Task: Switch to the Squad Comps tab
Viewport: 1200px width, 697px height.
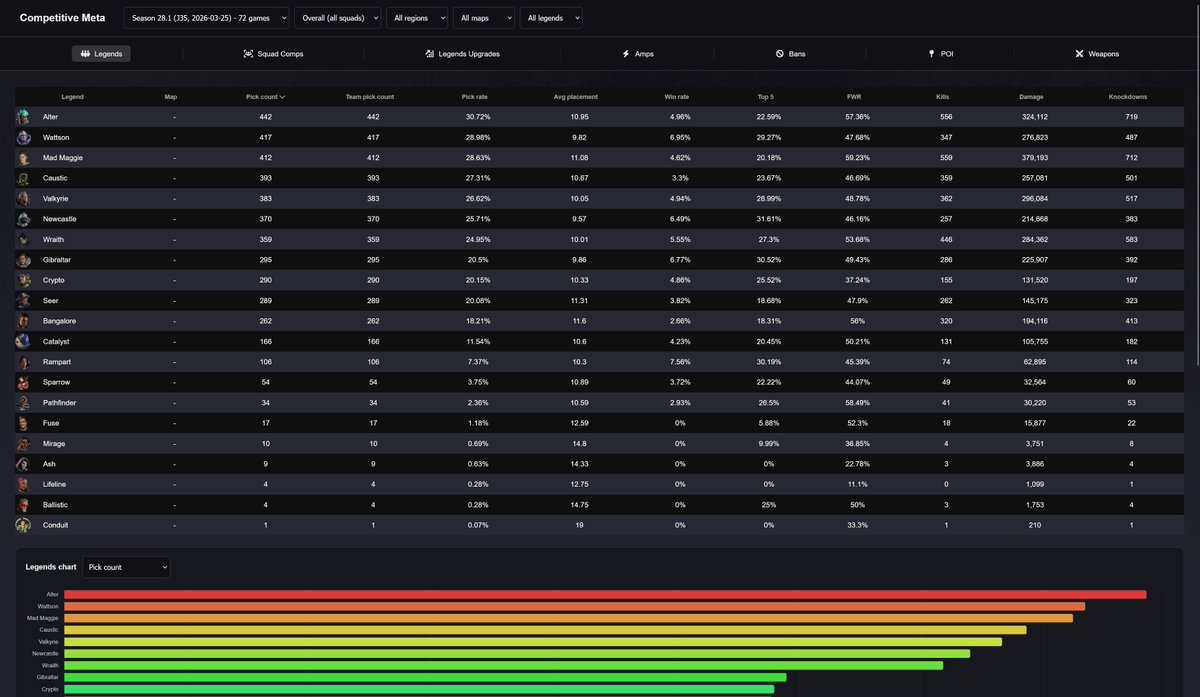Action: (x=273, y=54)
